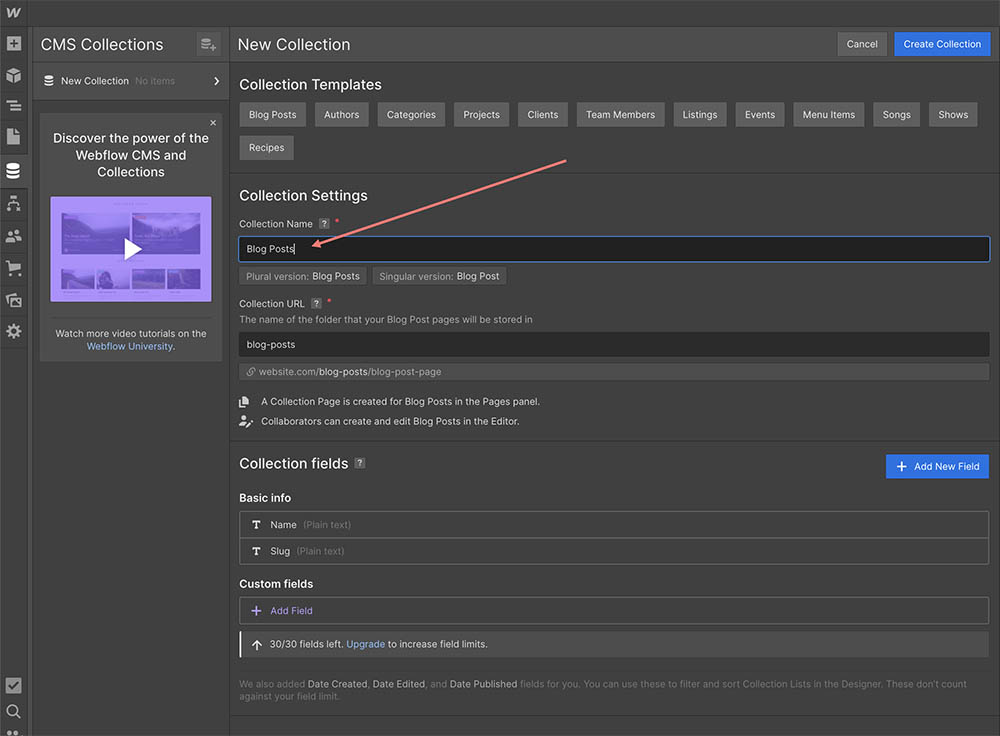
Task: Click the Collection fields help icon
Action: click(360, 463)
